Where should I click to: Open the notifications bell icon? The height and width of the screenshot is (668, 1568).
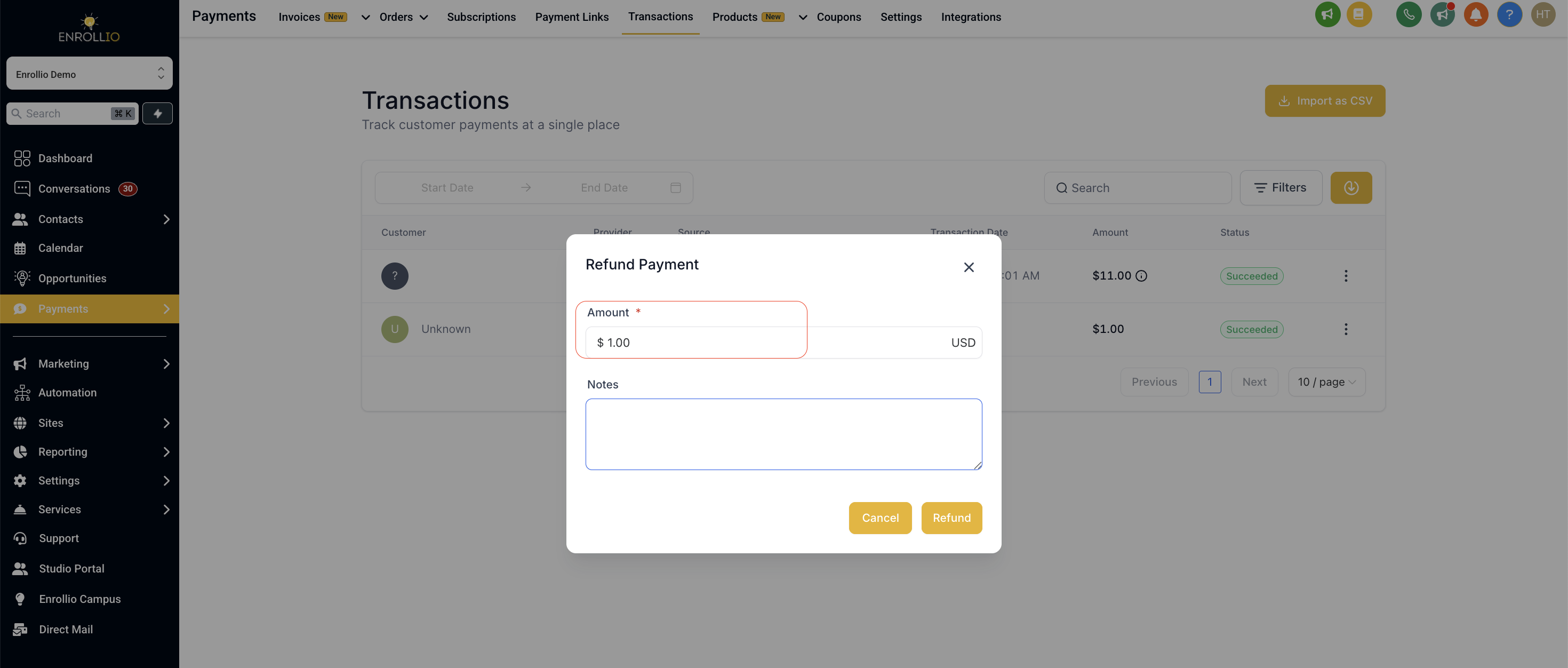[1476, 14]
